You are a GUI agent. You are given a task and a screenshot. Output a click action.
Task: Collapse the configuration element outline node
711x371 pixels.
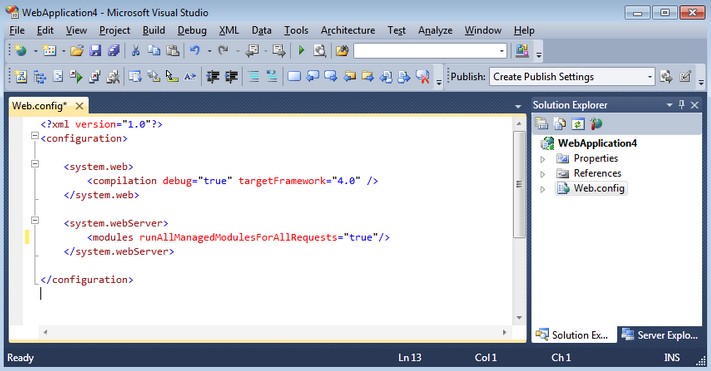coord(35,135)
